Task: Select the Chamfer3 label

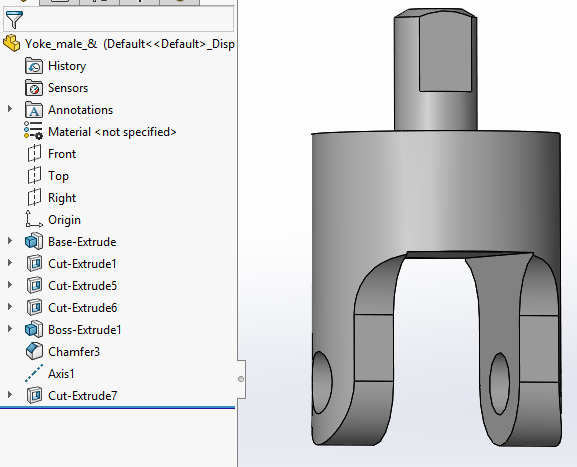Action: pos(74,352)
